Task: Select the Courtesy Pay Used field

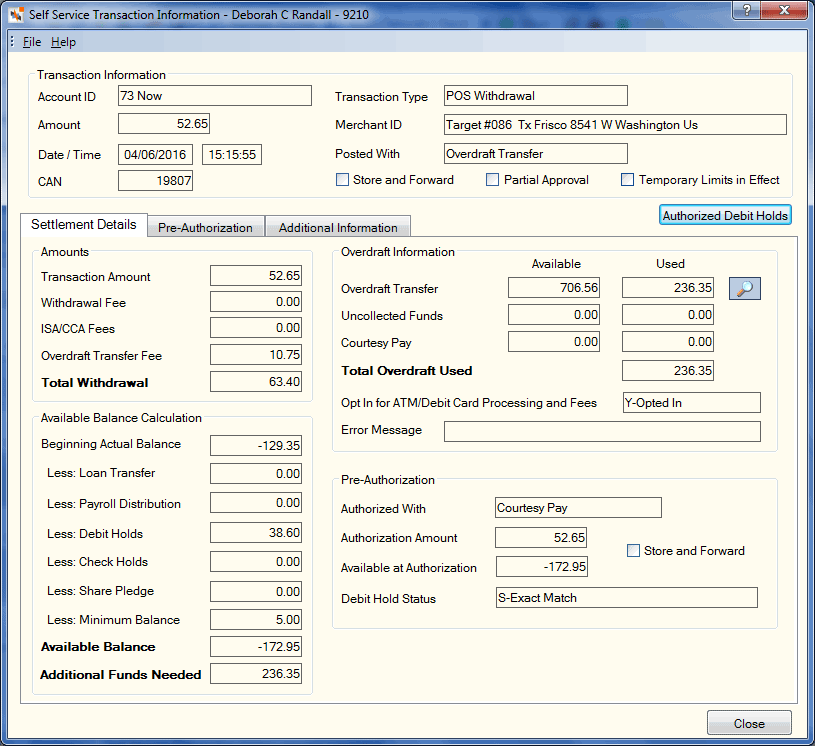Action: pyautogui.click(x=668, y=342)
